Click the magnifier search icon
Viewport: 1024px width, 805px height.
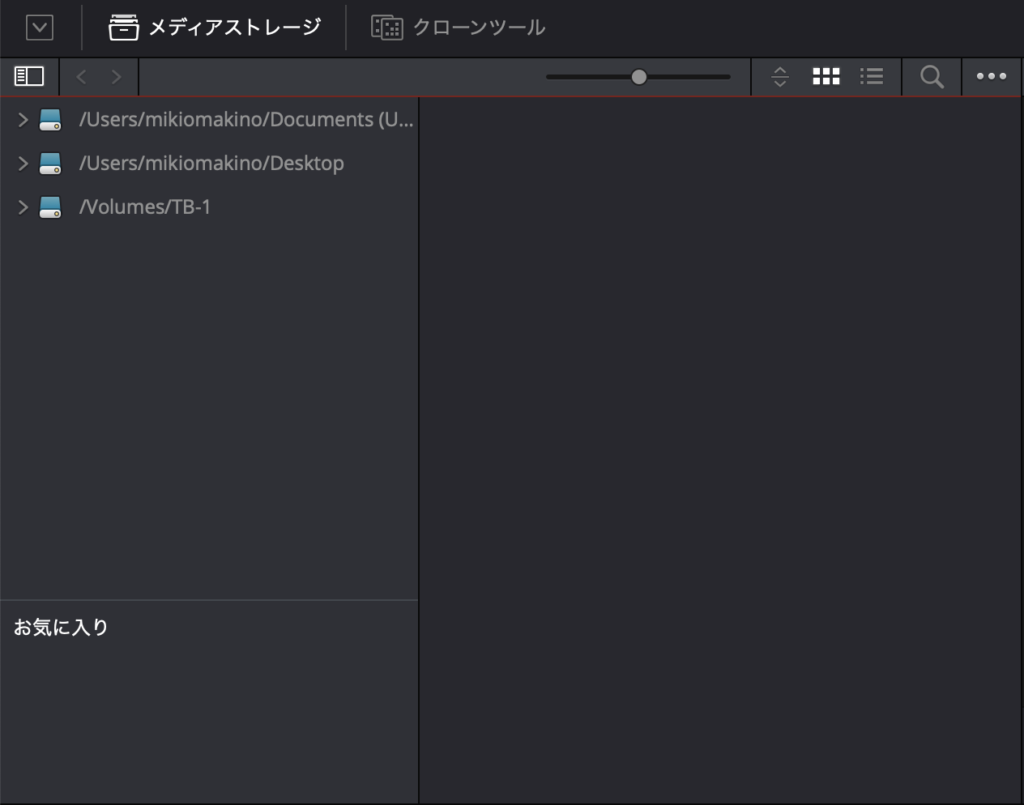point(932,76)
